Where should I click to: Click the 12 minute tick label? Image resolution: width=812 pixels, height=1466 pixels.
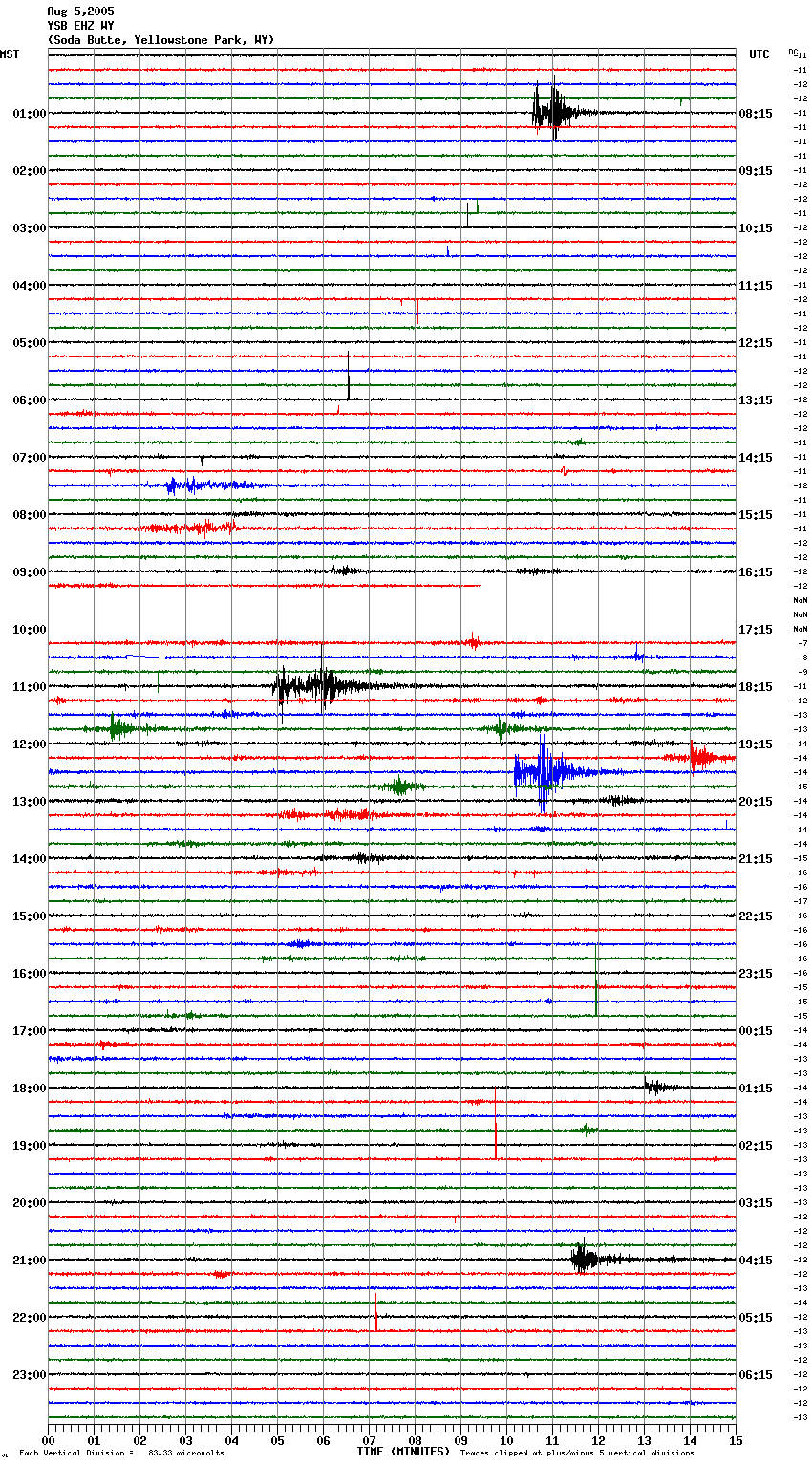pyautogui.click(x=598, y=1439)
